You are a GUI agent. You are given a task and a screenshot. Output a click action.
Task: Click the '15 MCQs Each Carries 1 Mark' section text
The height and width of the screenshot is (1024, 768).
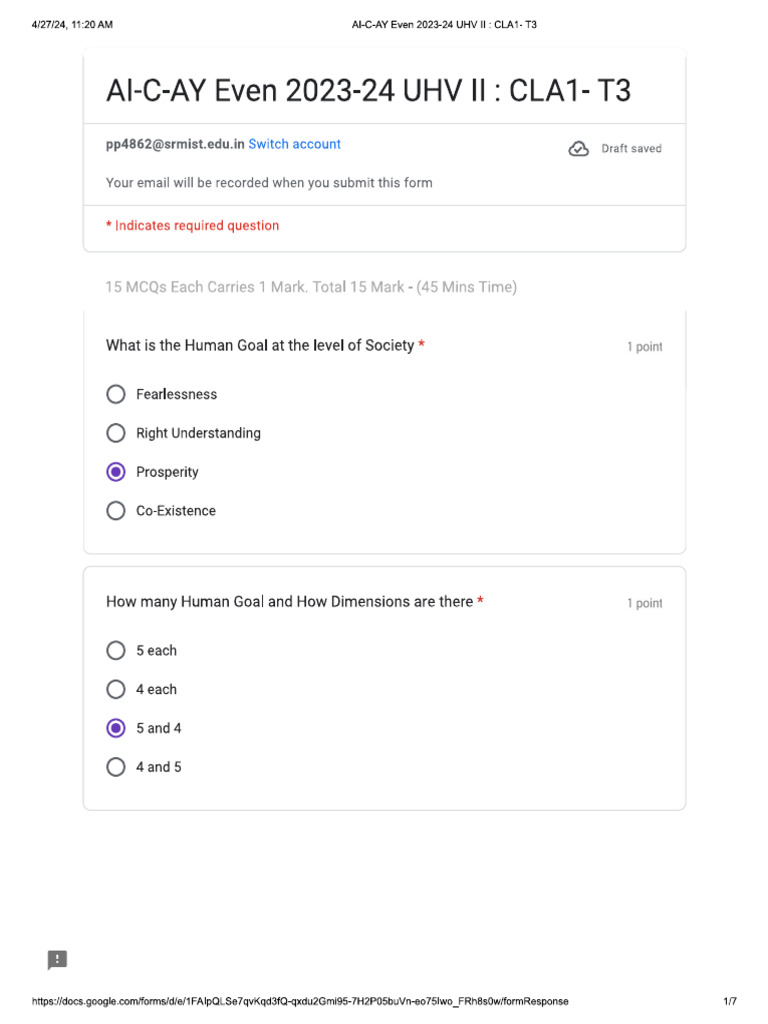(x=311, y=287)
